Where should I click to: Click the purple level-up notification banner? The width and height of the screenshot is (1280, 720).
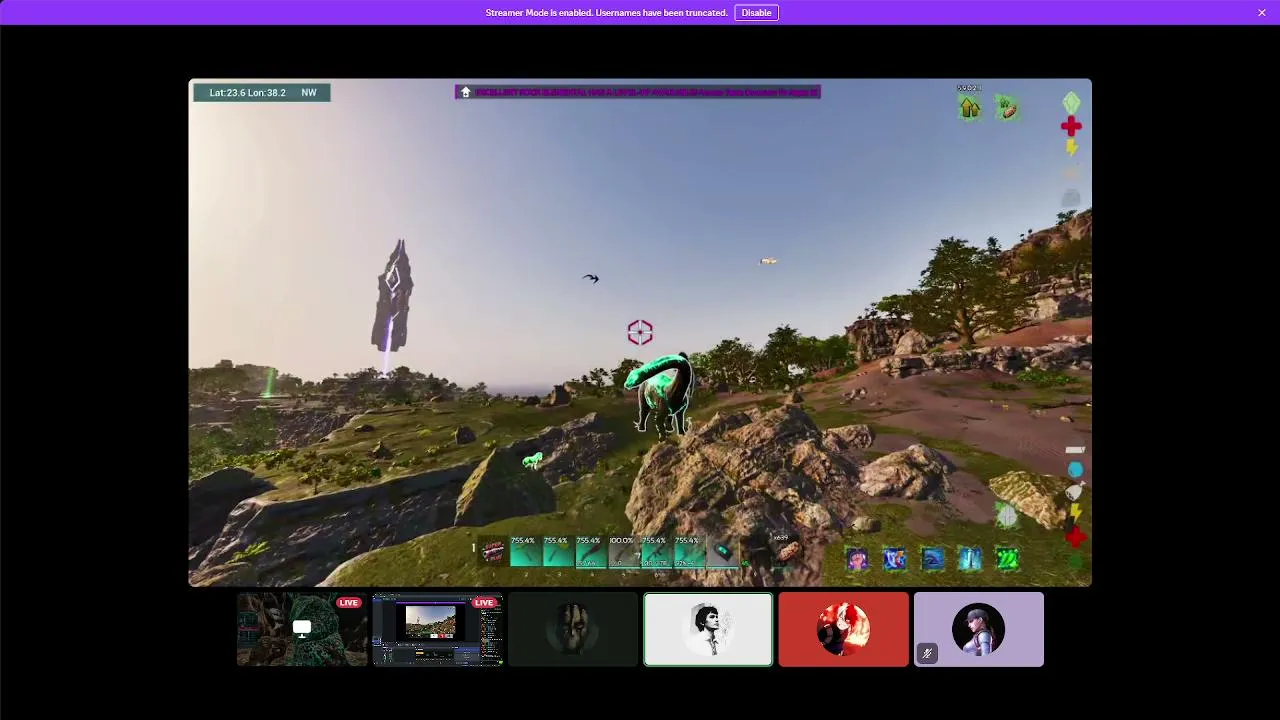pyautogui.click(x=638, y=92)
